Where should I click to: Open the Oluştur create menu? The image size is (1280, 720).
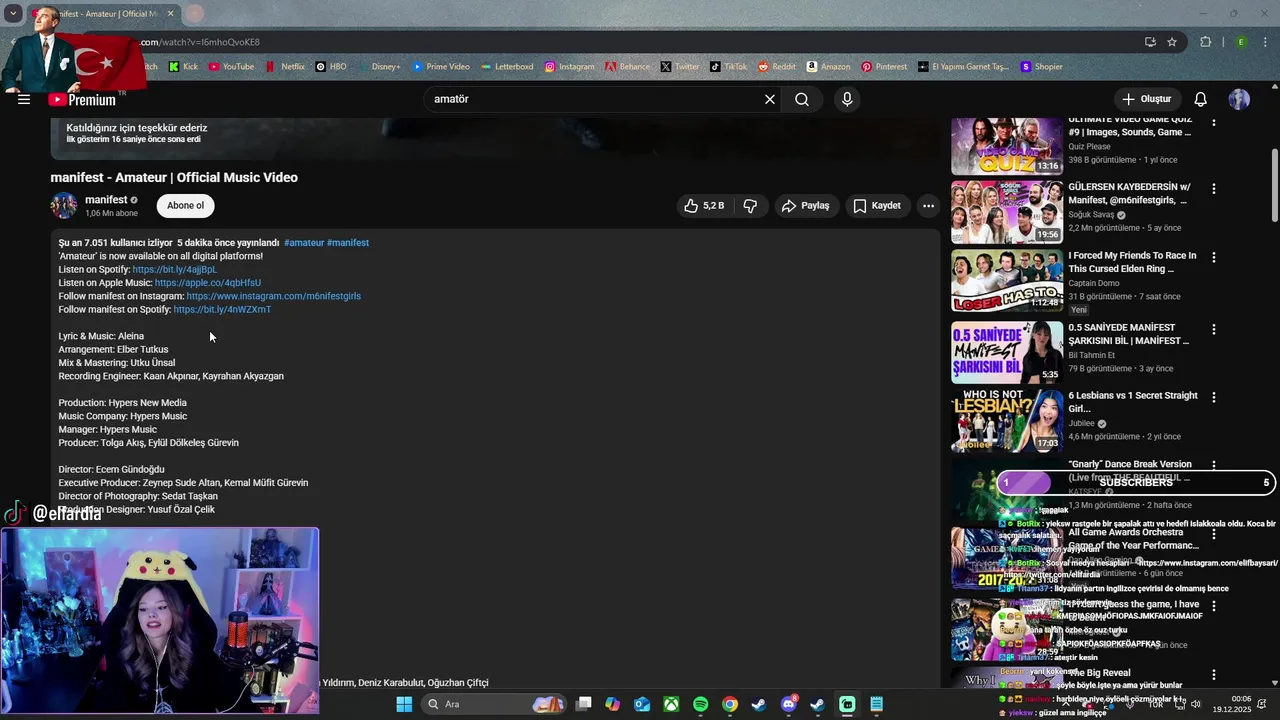tap(1146, 99)
